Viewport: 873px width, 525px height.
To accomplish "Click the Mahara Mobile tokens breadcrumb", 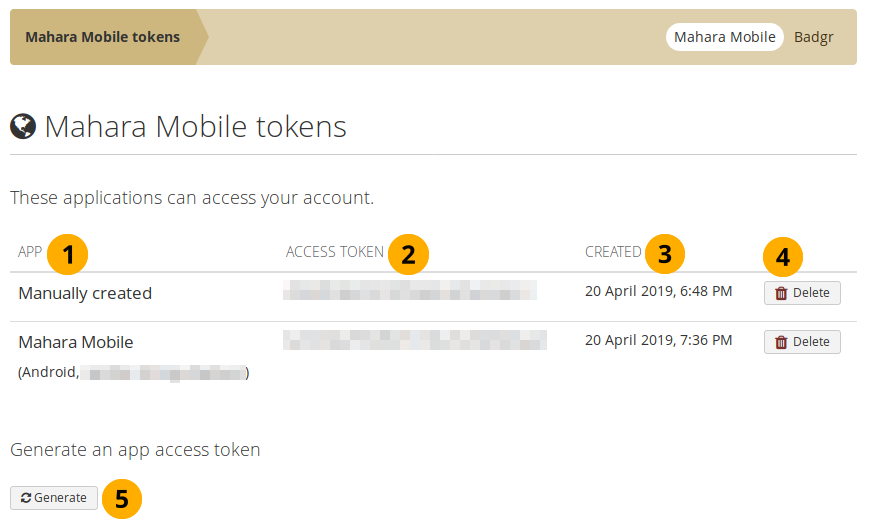I will (x=103, y=37).
